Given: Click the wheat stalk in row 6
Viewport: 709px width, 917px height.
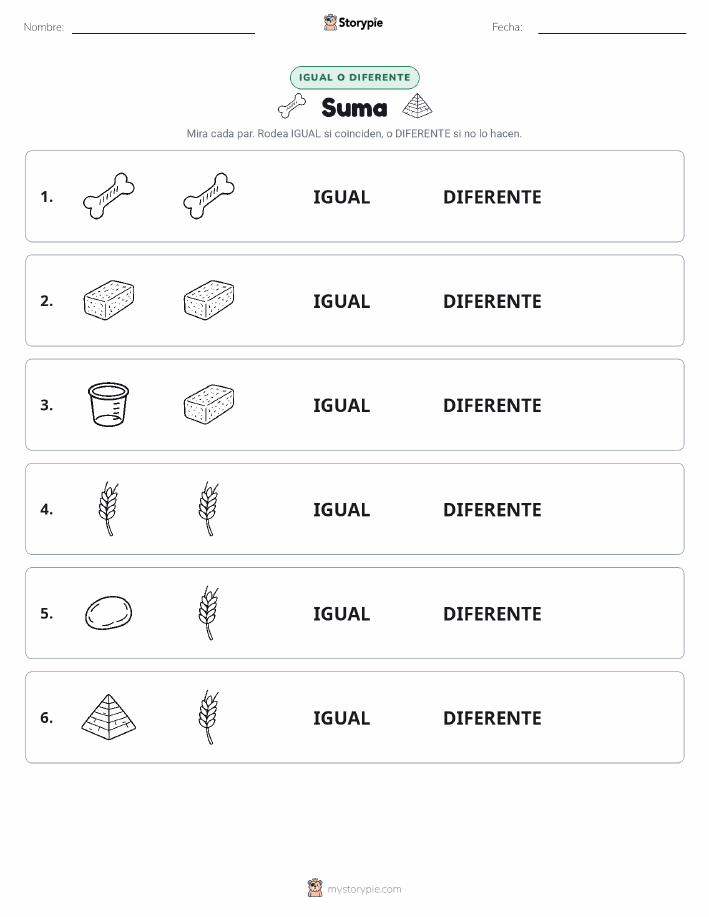Looking at the screenshot, I should point(209,717).
